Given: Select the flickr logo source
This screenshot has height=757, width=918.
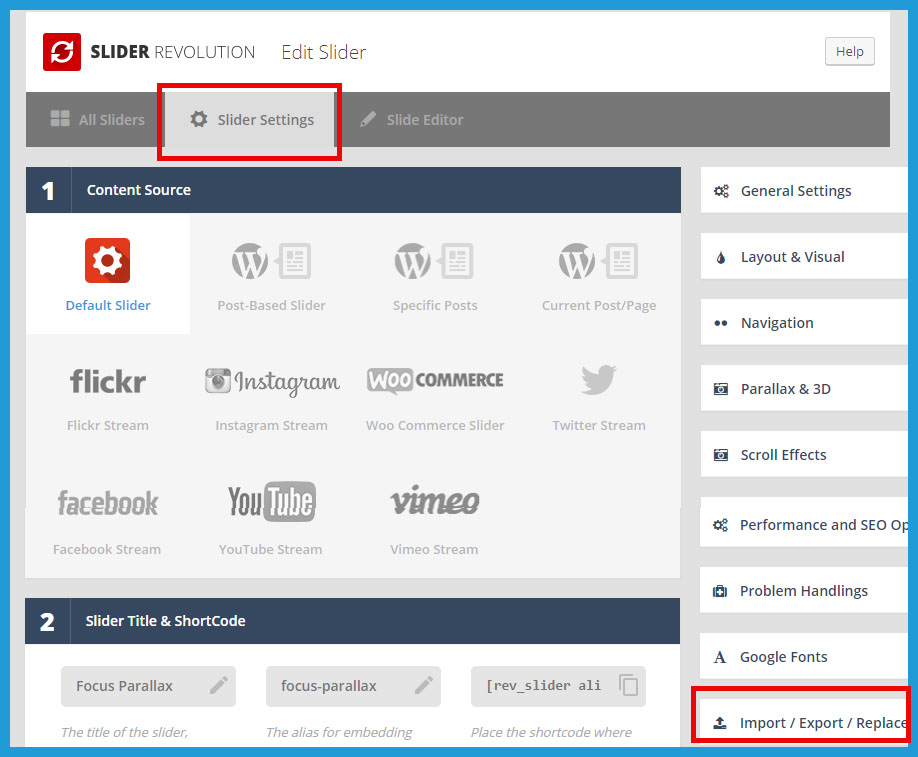Looking at the screenshot, I should 108,381.
